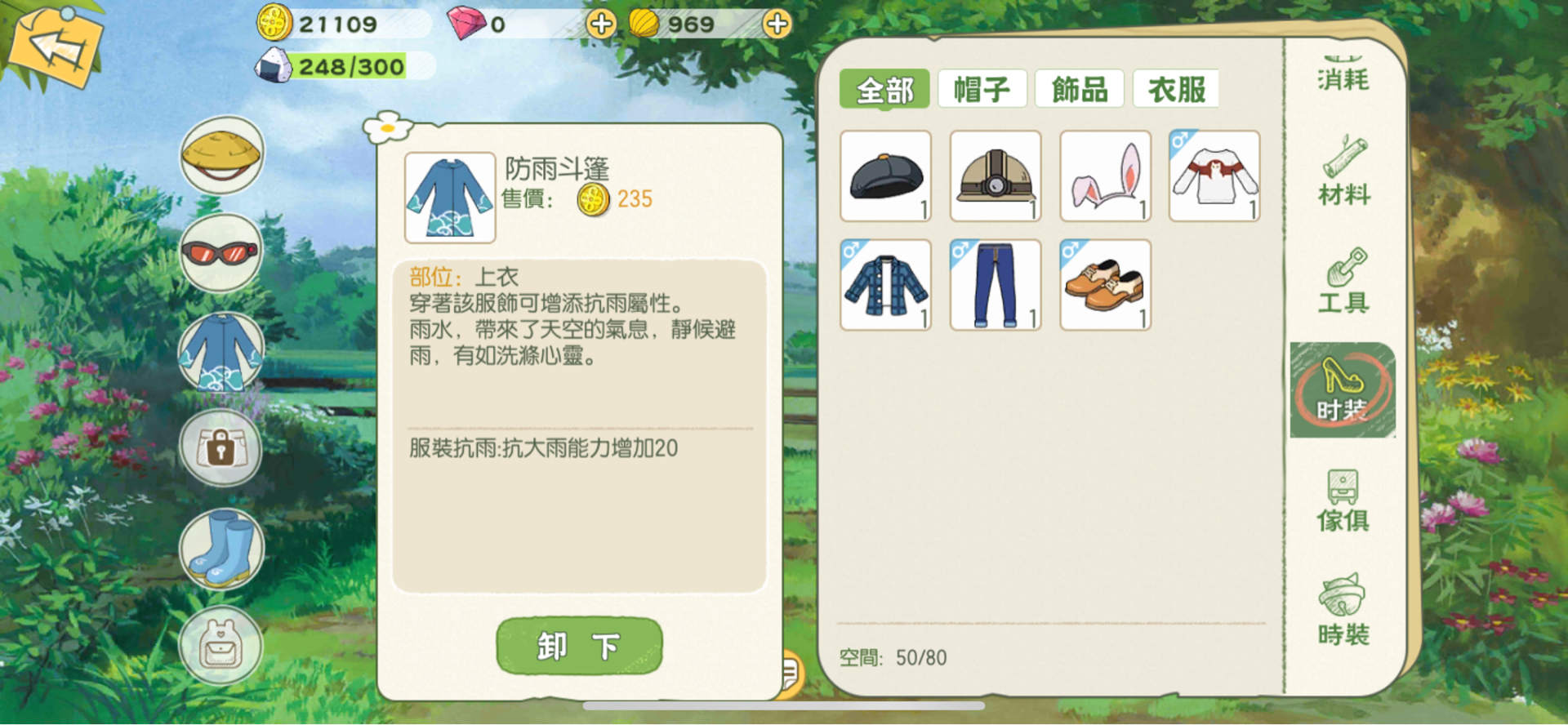Select the red goggles equipment slot
This screenshot has width=1568, height=725.
point(221,252)
